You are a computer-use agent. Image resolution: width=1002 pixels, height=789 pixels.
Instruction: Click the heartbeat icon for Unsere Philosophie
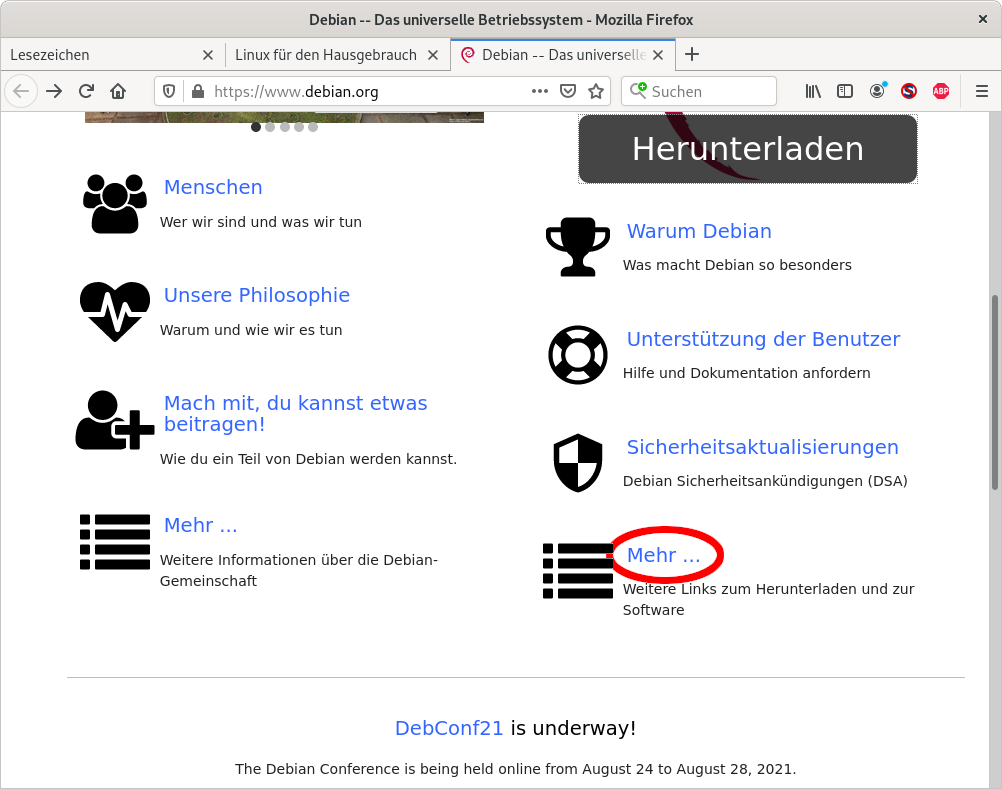point(115,312)
